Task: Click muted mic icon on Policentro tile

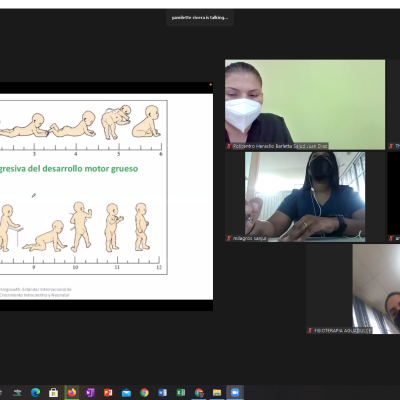Action: coord(229,146)
